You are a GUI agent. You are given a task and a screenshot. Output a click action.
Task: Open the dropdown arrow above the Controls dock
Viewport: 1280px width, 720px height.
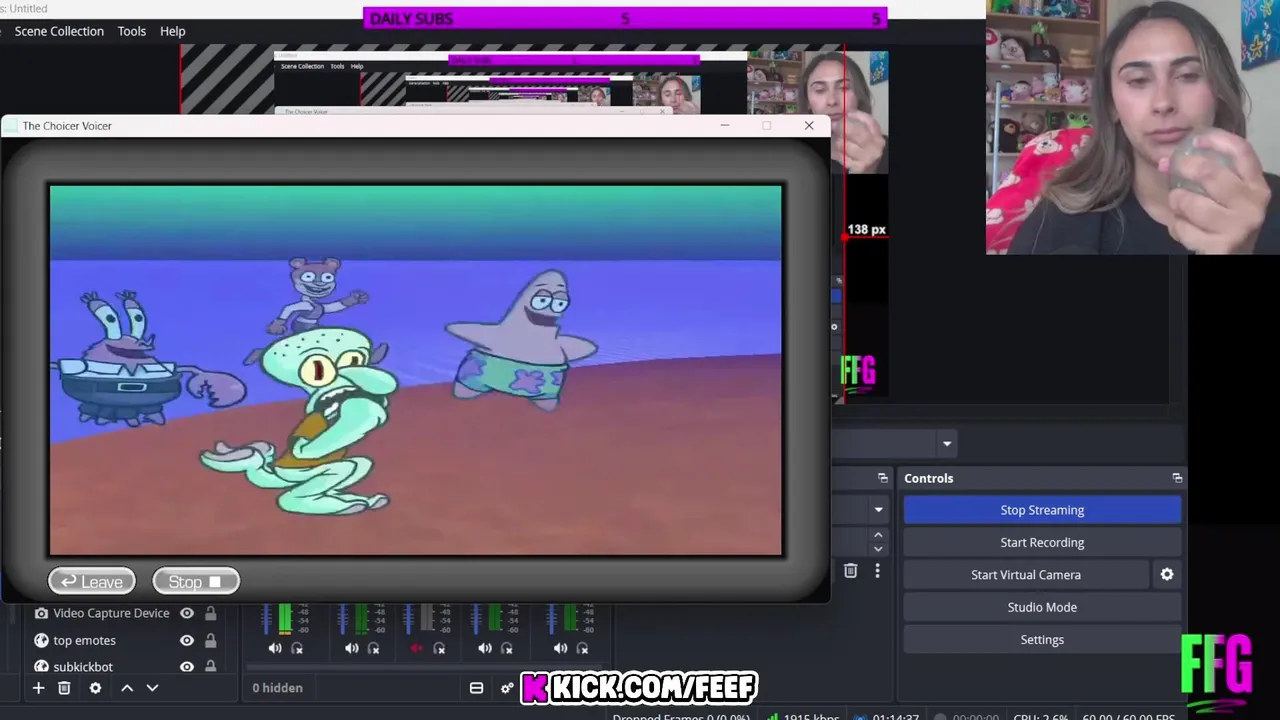[947, 444]
